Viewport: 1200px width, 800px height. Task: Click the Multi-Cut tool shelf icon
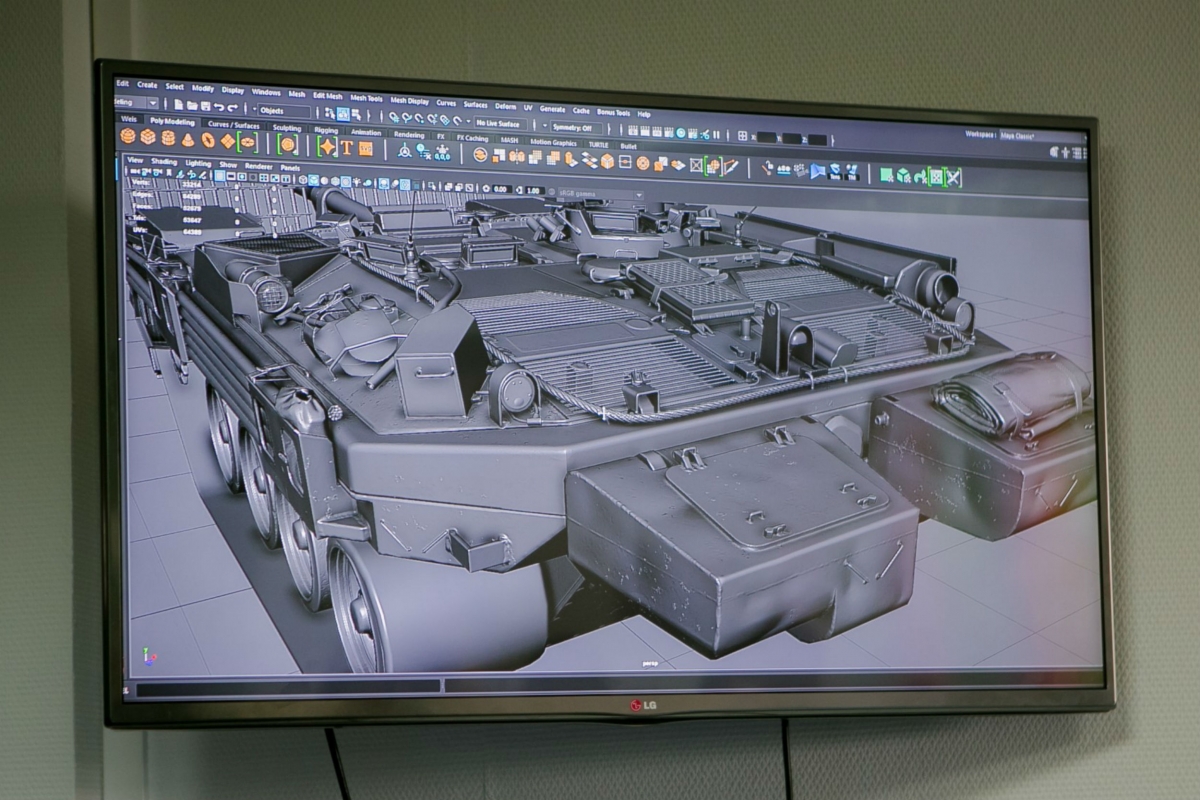(731, 166)
